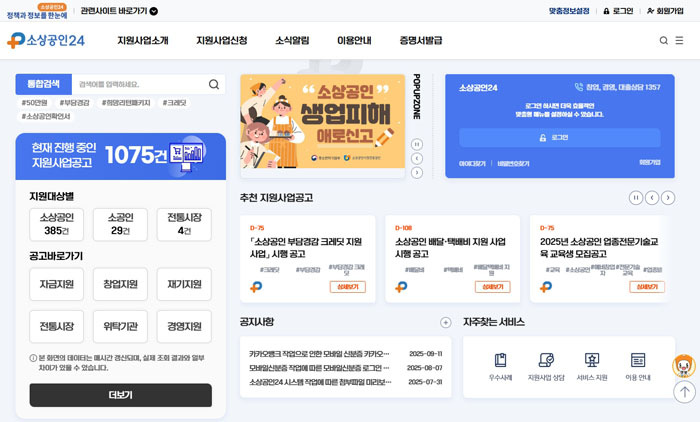Click the scroll-to-top arrow button

pos(684,392)
